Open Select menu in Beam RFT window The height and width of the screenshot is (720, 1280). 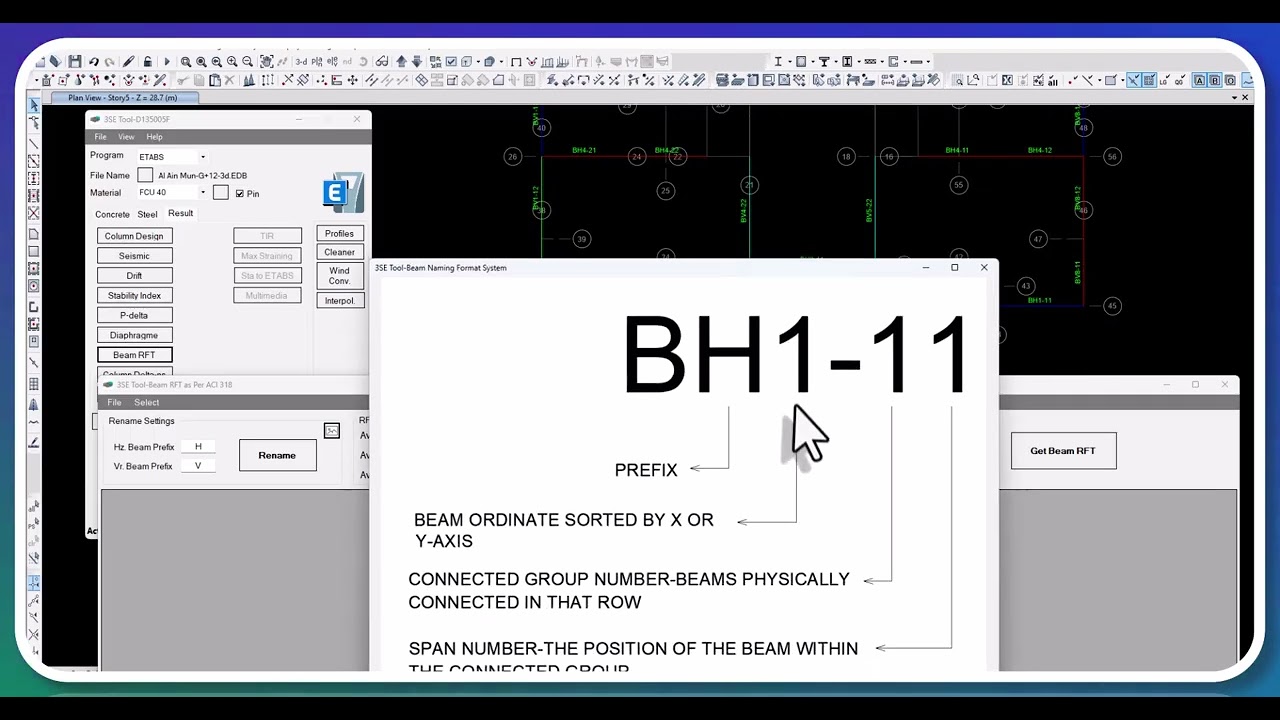point(146,402)
